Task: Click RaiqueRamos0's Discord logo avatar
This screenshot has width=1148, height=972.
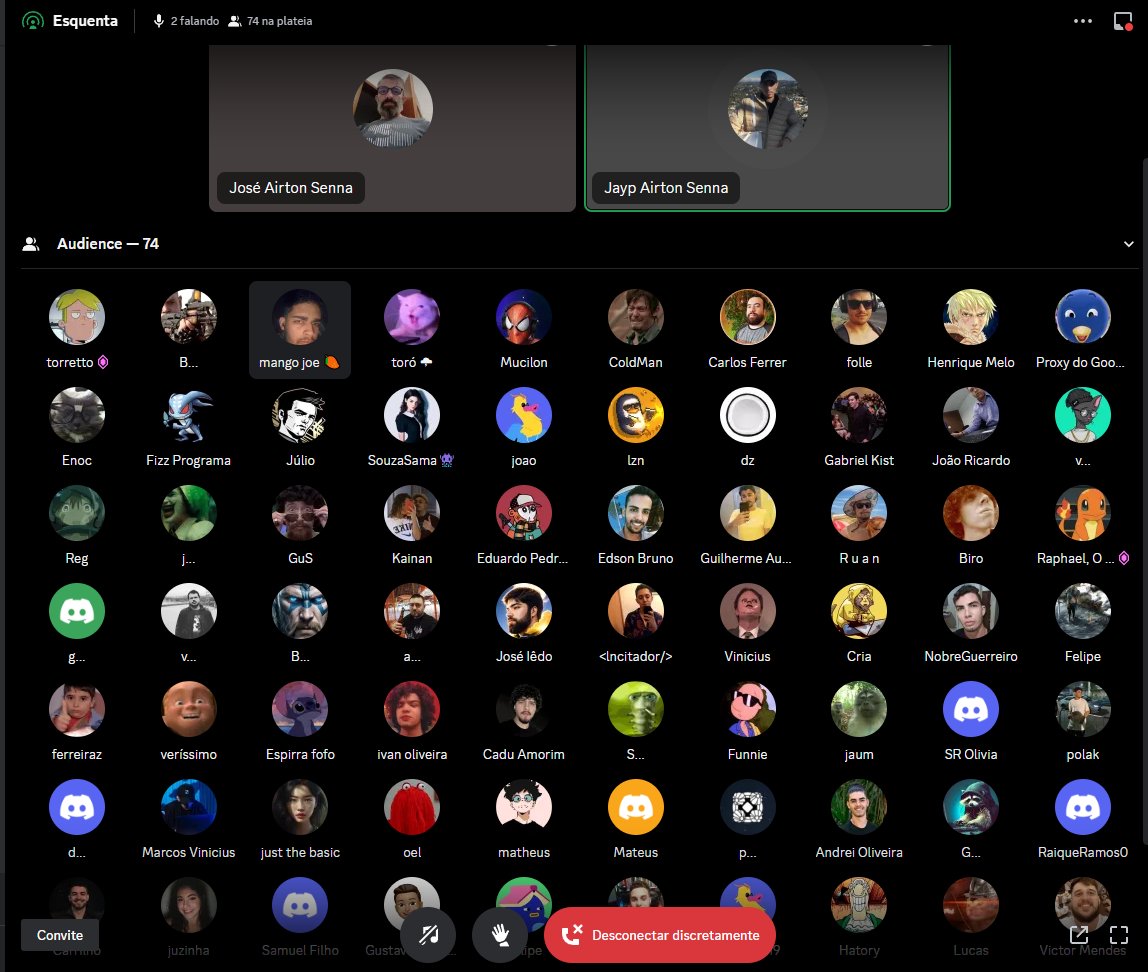Action: 1083,805
